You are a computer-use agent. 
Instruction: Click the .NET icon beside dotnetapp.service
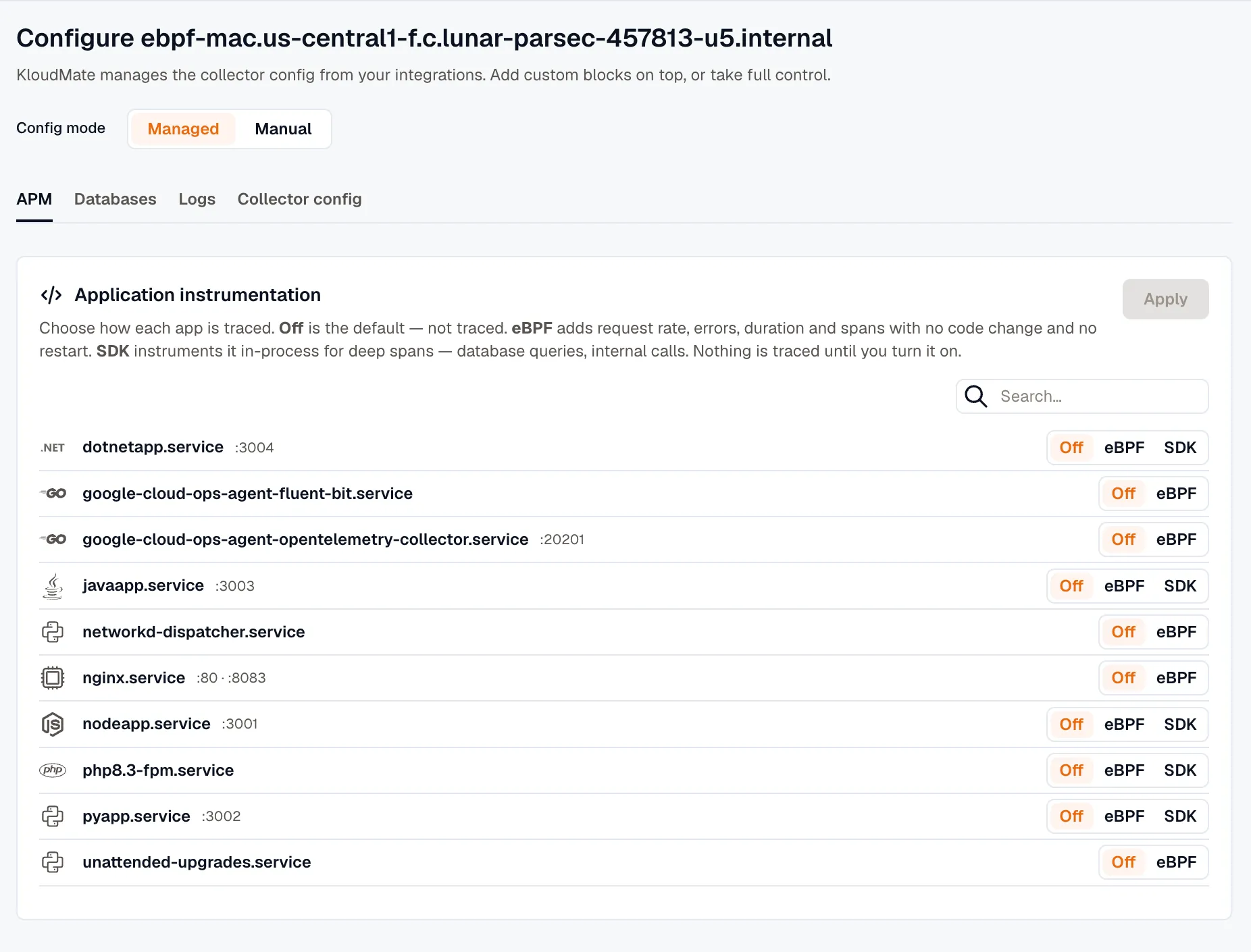(53, 448)
